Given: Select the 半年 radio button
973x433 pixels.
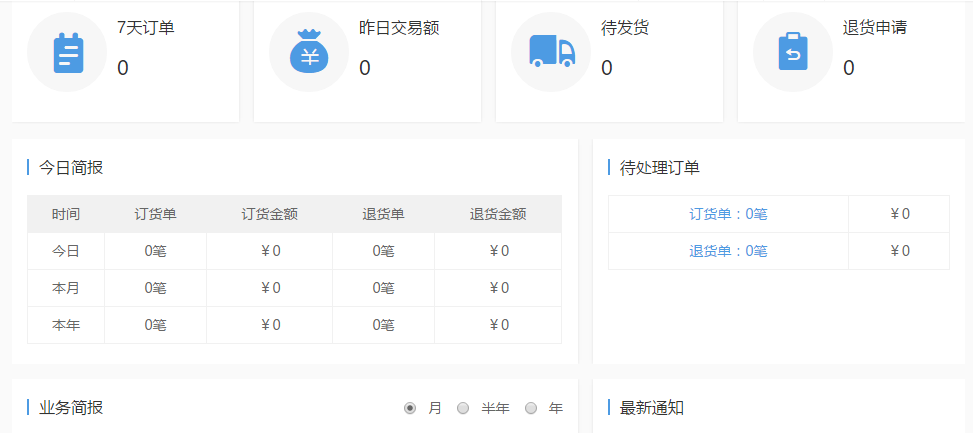Looking at the screenshot, I should pyautogui.click(x=463, y=408).
